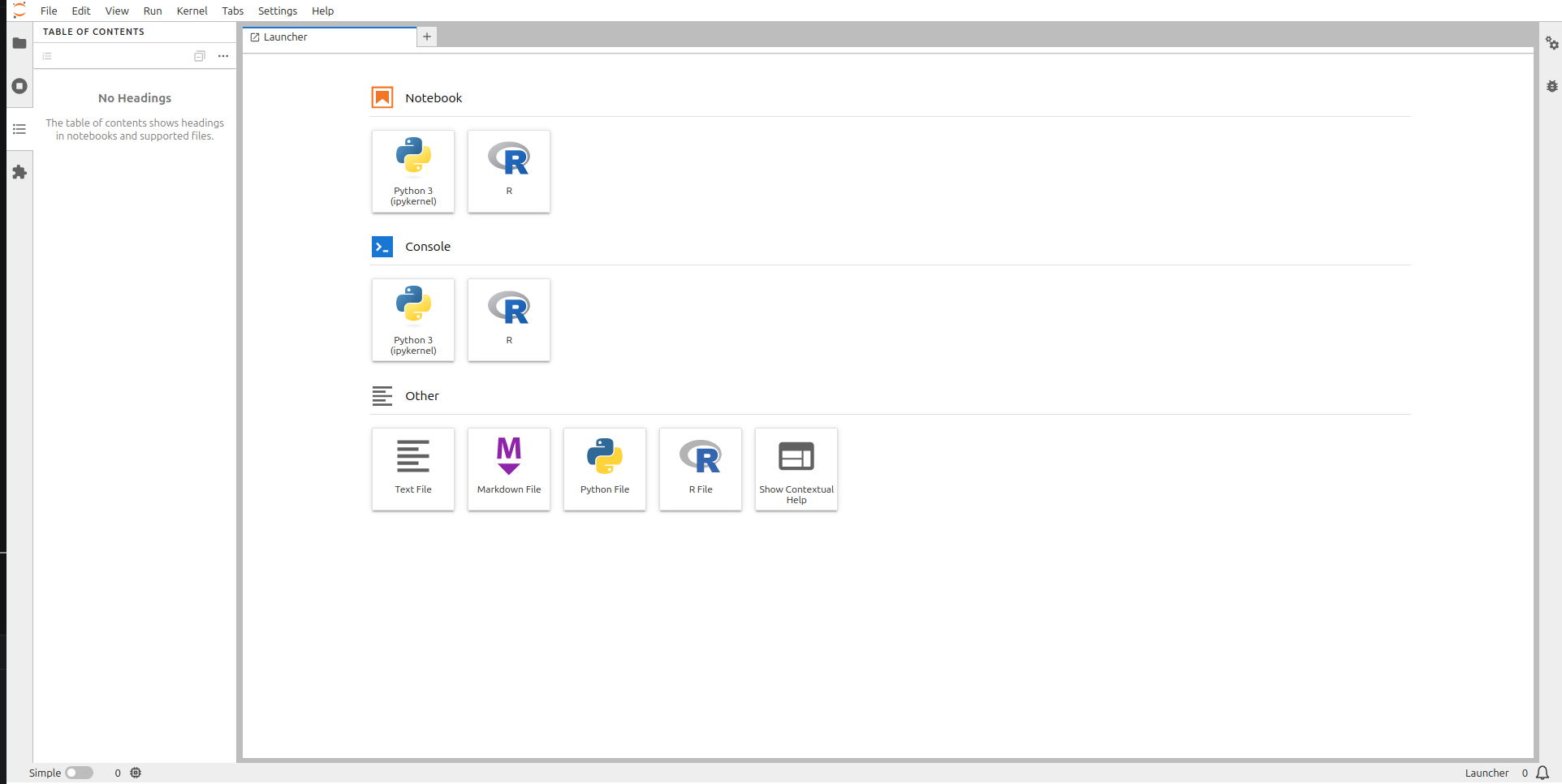Click the Table of Contents sidebar icon
1562x784 pixels.
click(19, 129)
